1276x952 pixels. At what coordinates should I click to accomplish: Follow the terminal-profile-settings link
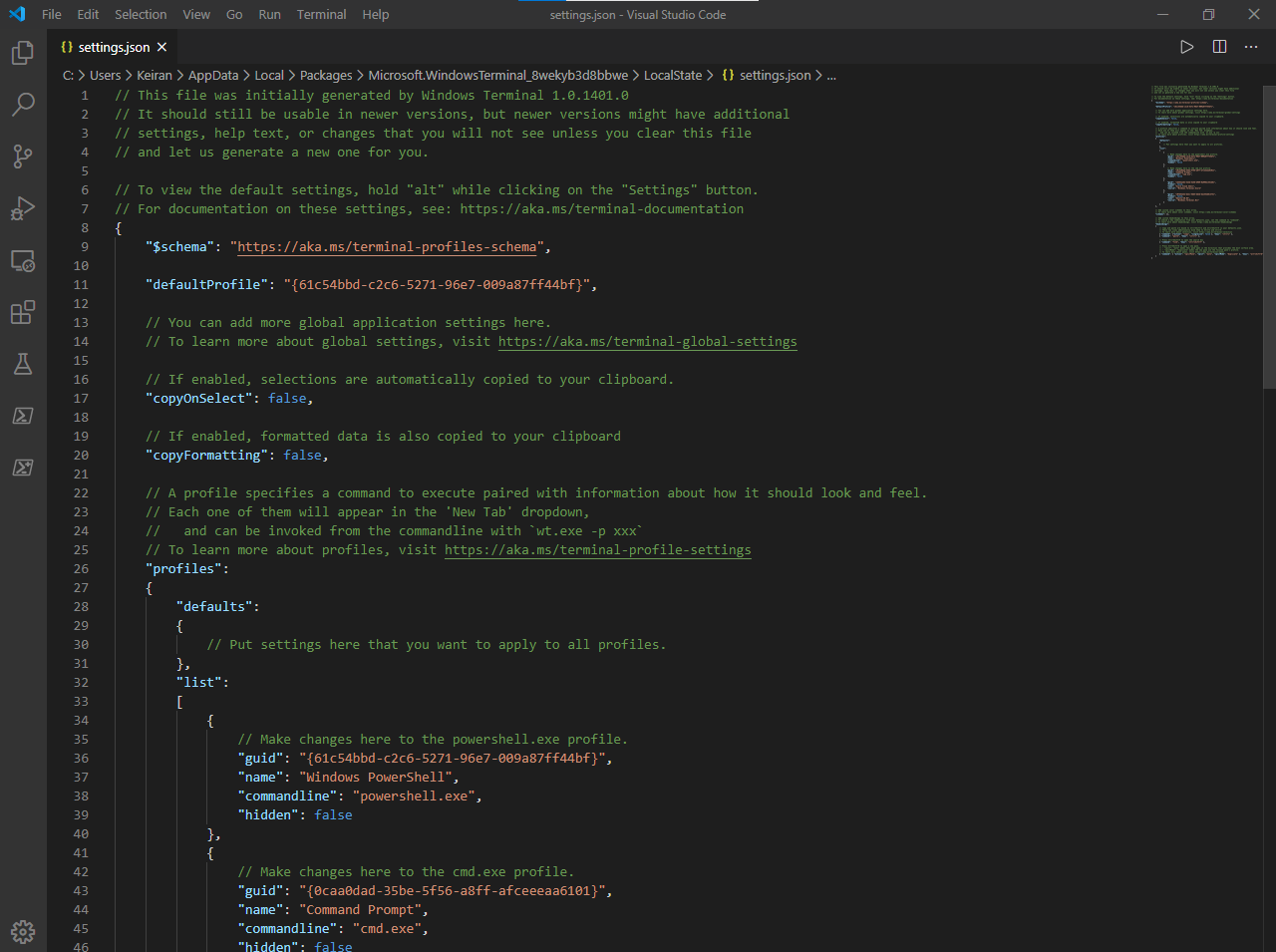[598, 550]
